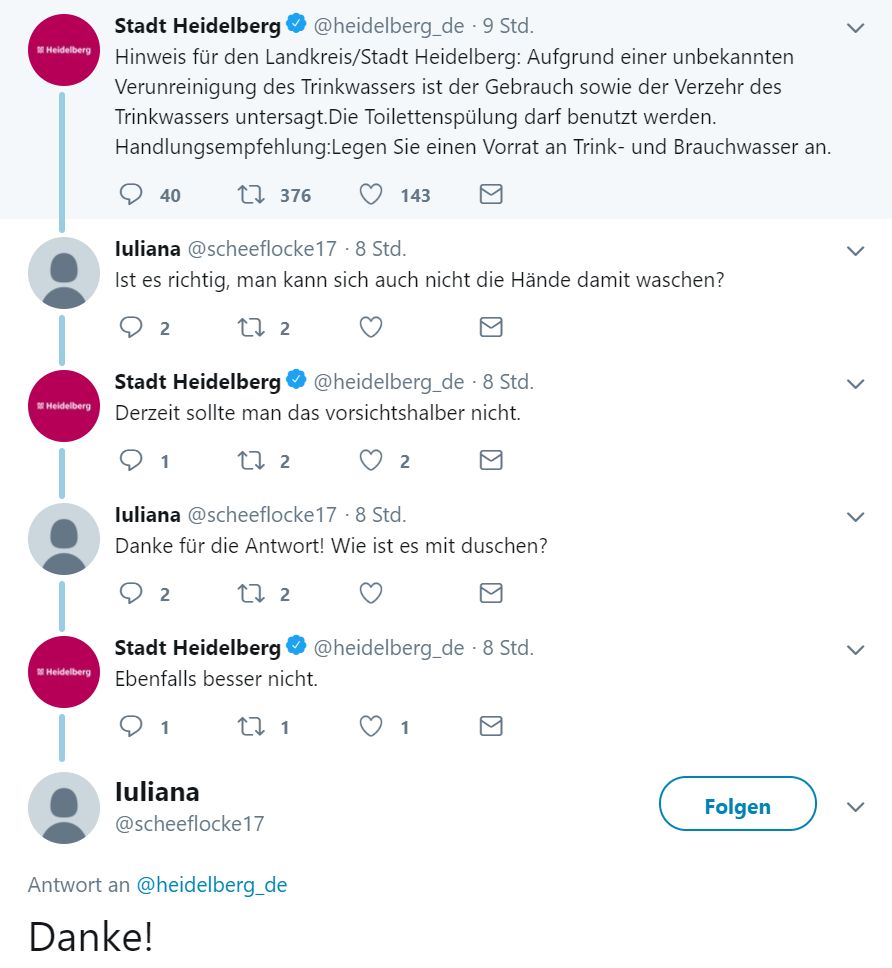Viewport: 892px width, 968px height.
Task: Like the "Derzeit sollte man das" reply
Action: click(x=371, y=460)
